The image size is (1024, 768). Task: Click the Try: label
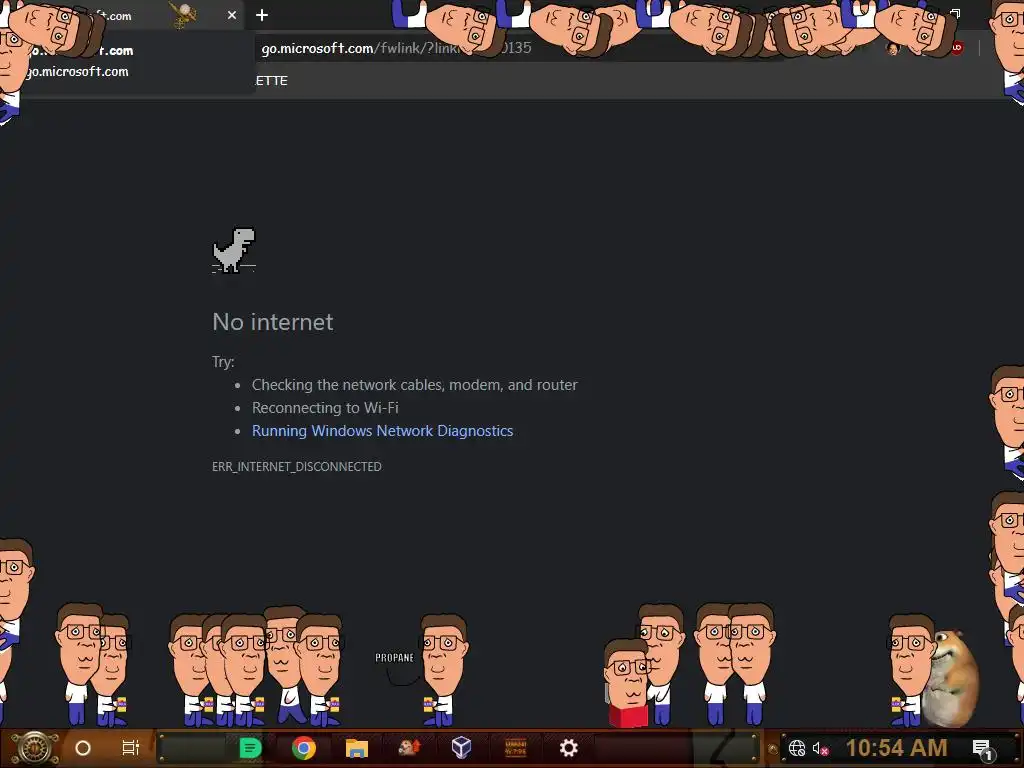[x=223, y=362]
